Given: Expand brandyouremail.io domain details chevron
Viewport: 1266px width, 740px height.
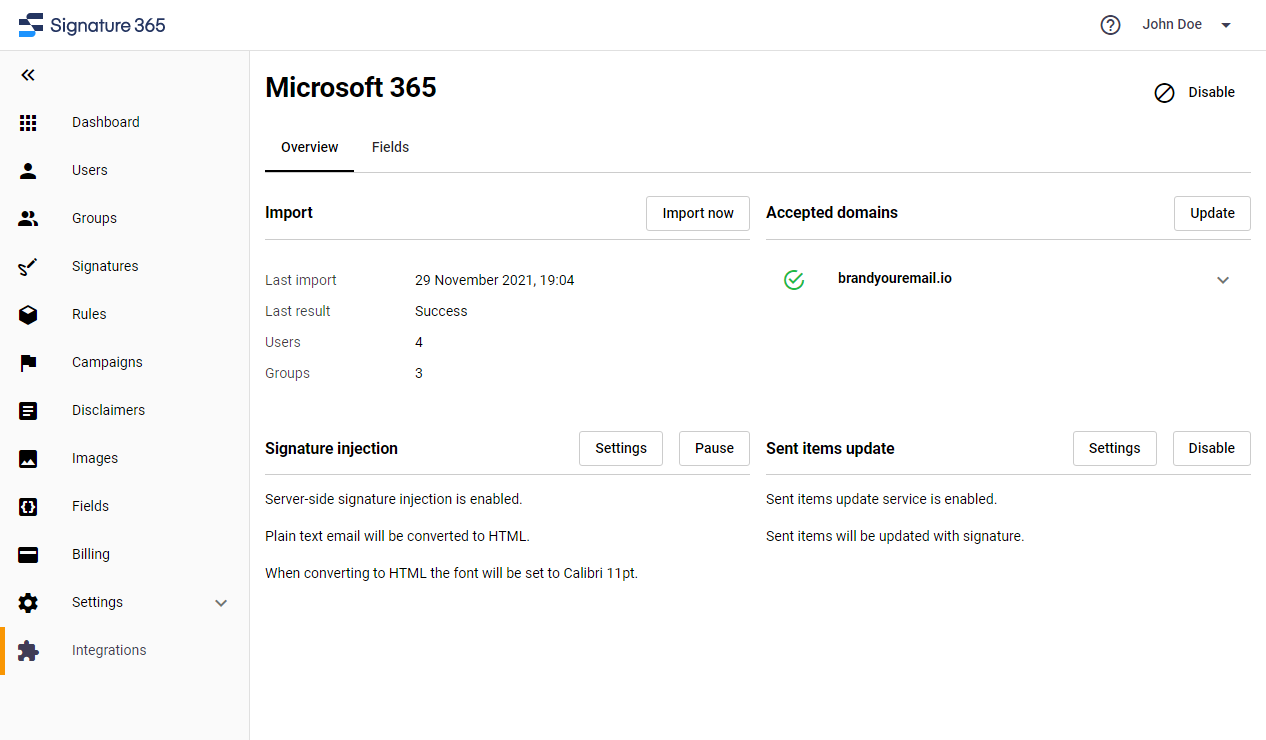Looking at the screenshot, I should coord(1222,280).
